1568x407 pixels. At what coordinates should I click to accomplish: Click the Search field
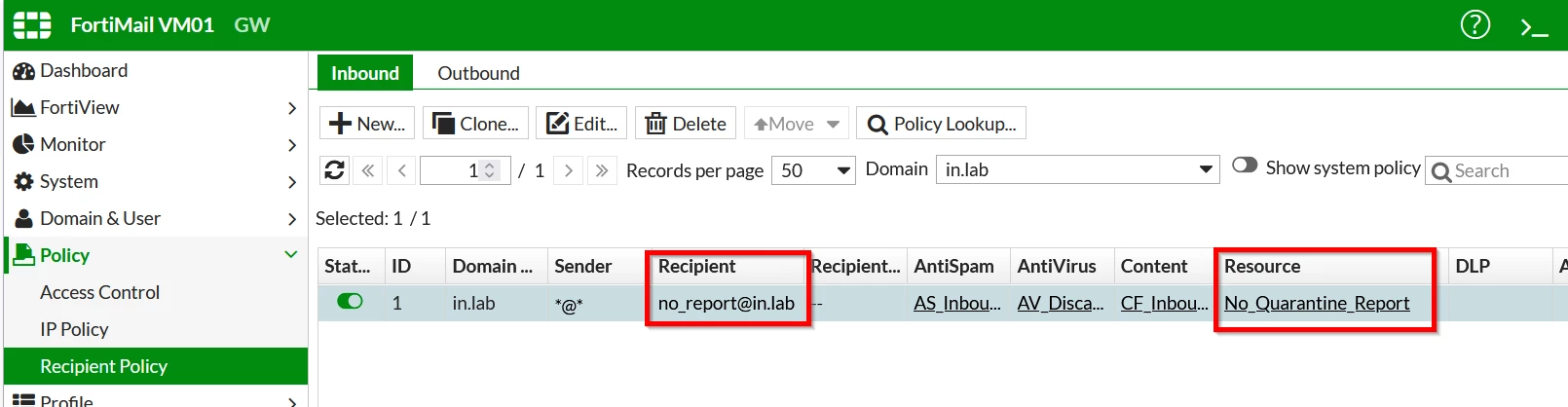(1497, 170)
